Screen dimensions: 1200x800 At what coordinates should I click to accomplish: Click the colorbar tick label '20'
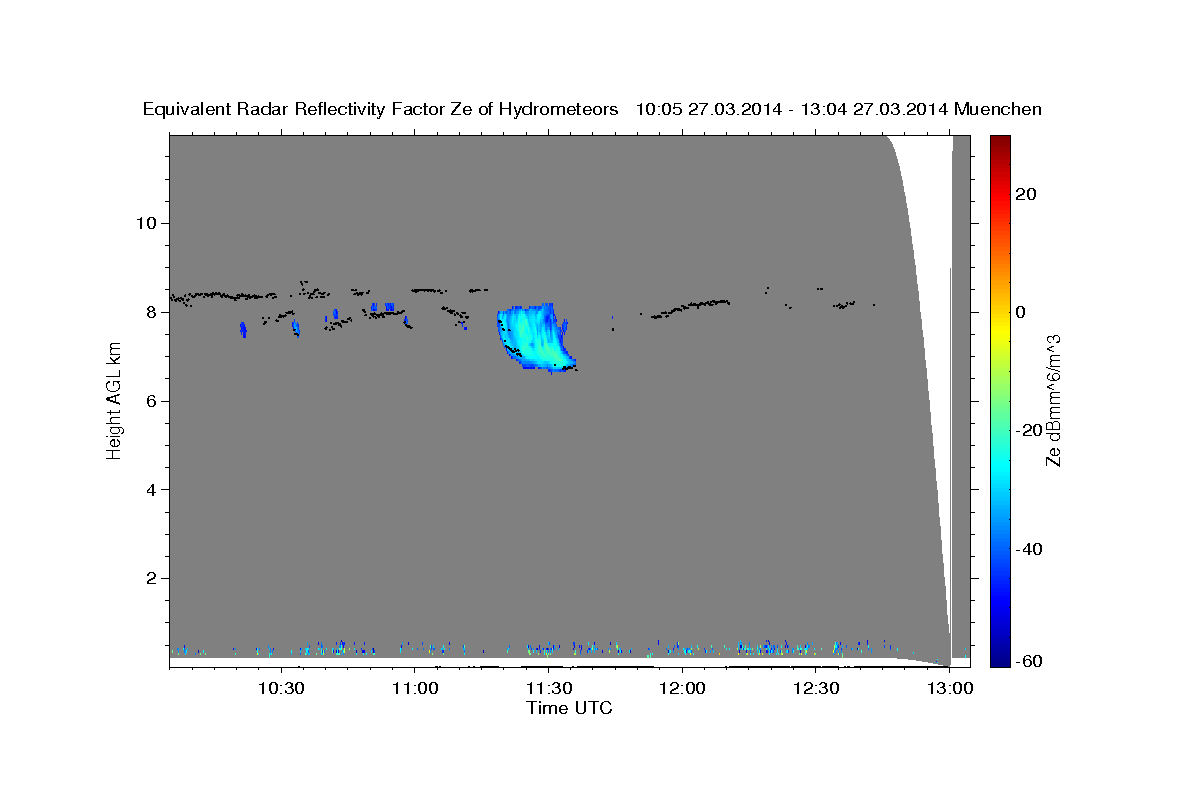(x=1025, y=194)
